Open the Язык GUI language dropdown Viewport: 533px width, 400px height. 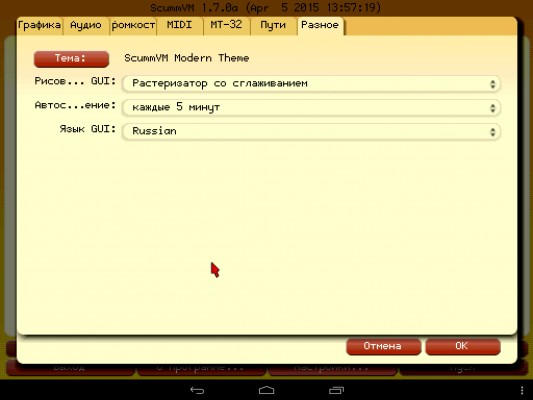point(311,132)
